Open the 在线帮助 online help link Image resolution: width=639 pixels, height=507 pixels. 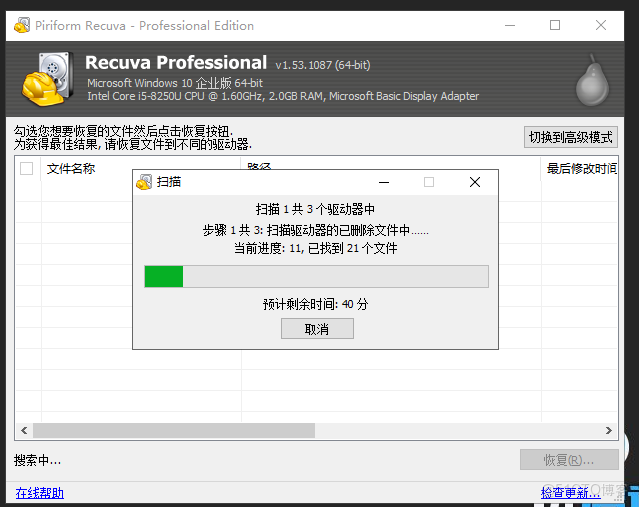40,493
